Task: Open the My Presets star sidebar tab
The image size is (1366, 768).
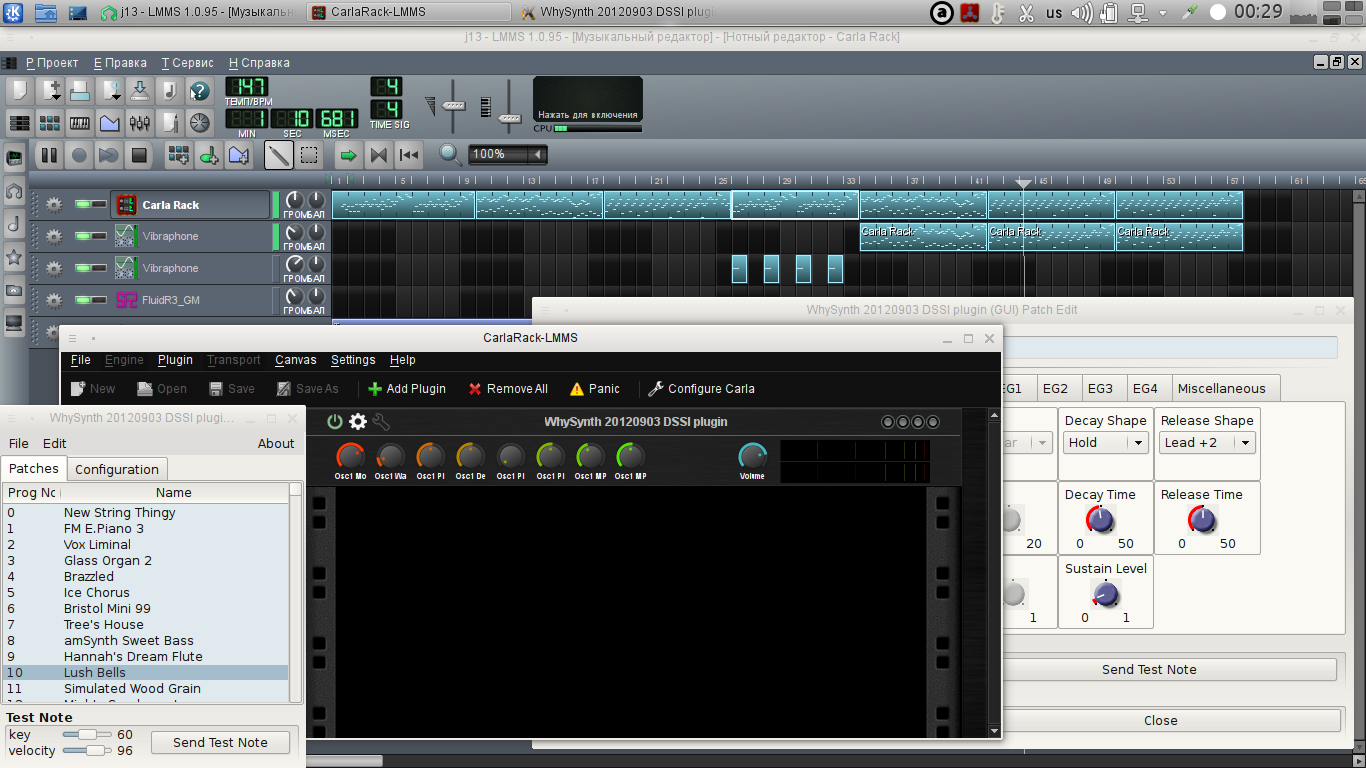Action: [14, 257]
